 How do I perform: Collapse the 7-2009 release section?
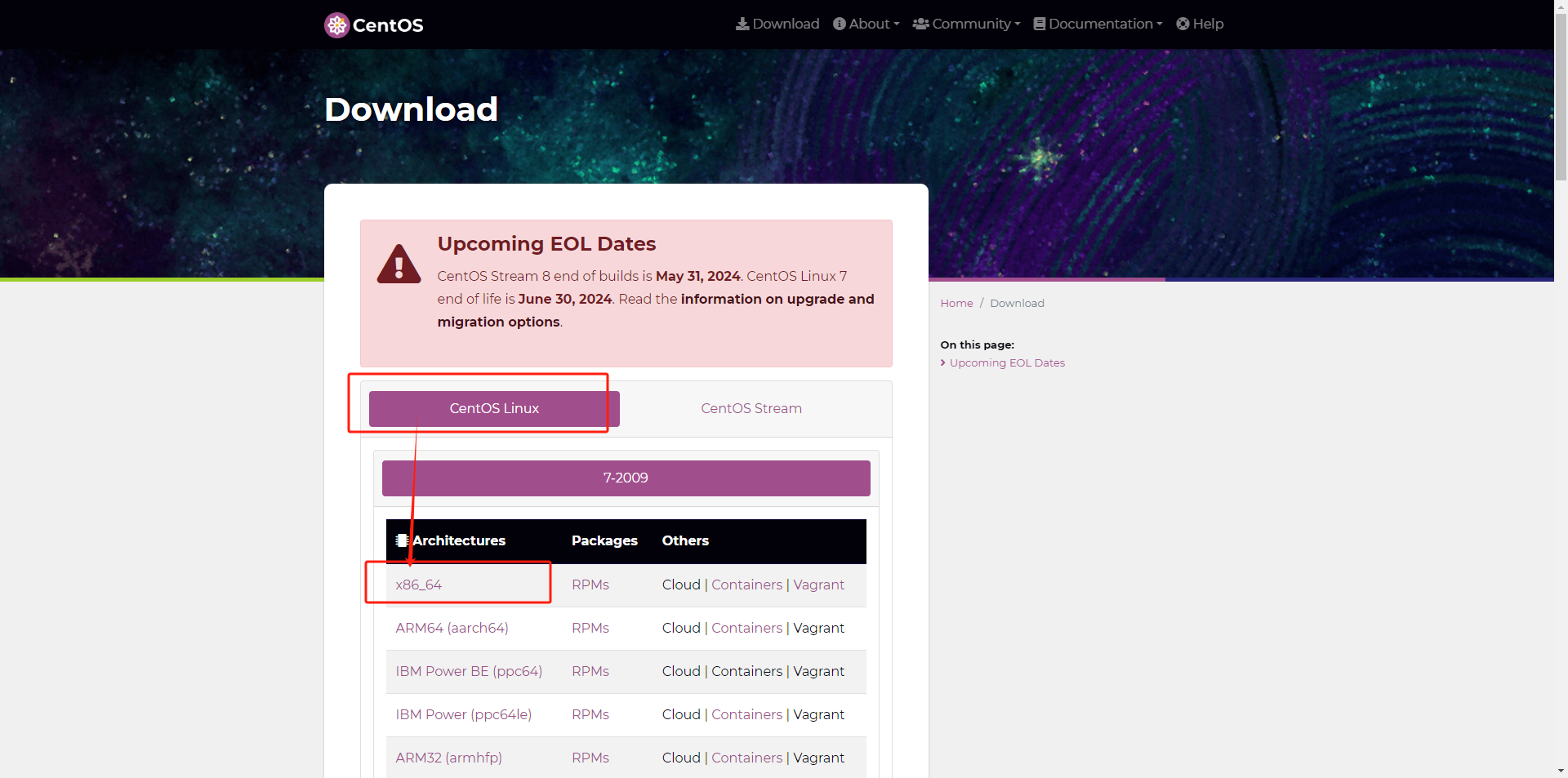[x=626, y=478]
